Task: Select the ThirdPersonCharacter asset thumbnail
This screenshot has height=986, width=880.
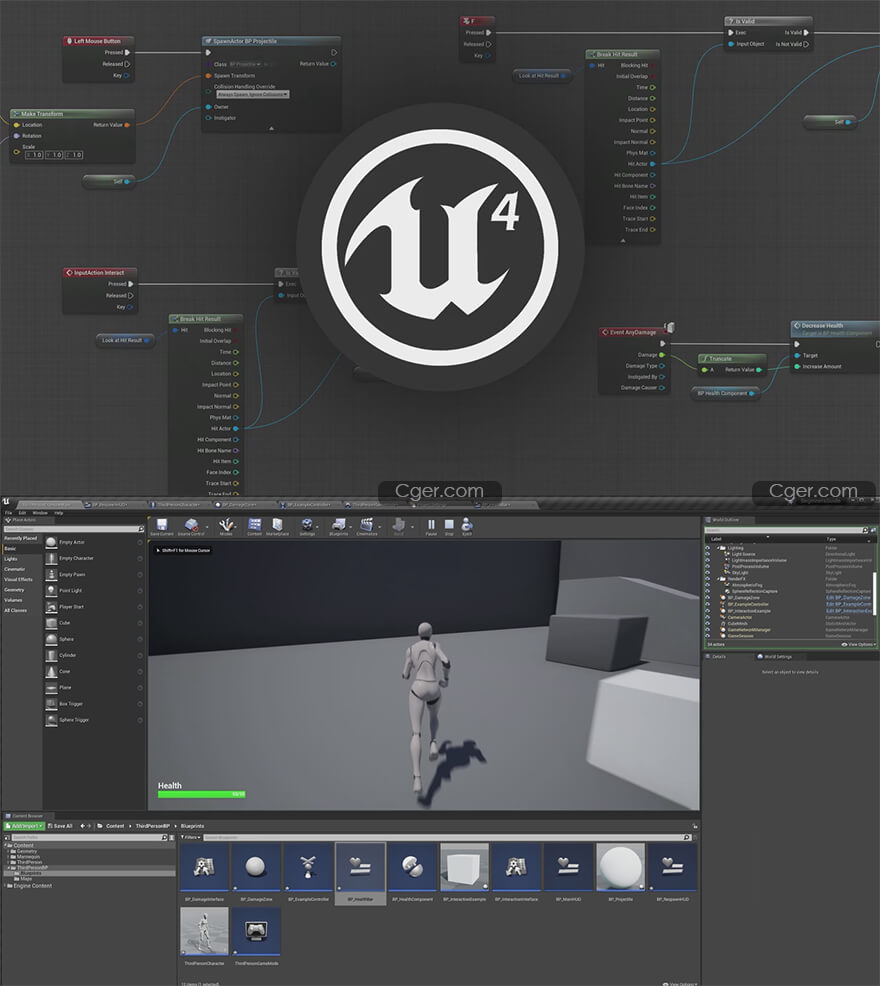Action: (204, 931)
